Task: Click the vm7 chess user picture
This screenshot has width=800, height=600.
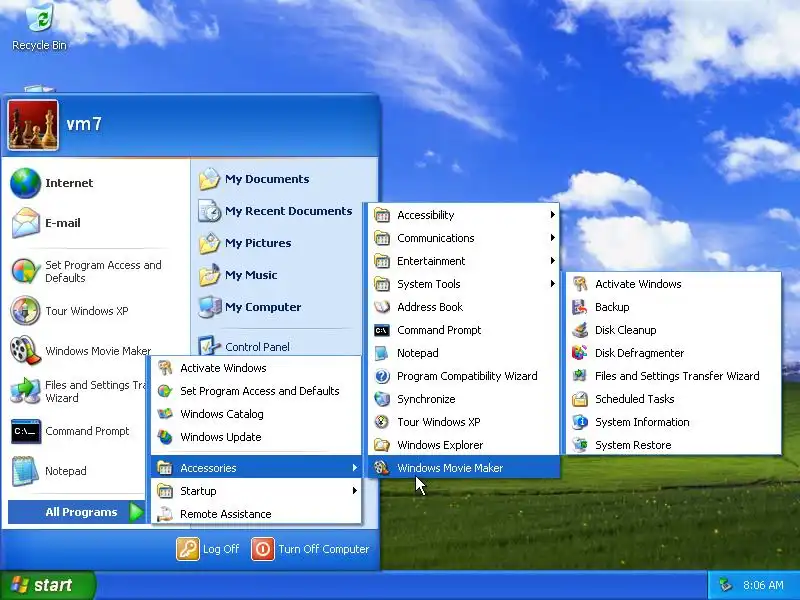Action: (x=33, y=125)
